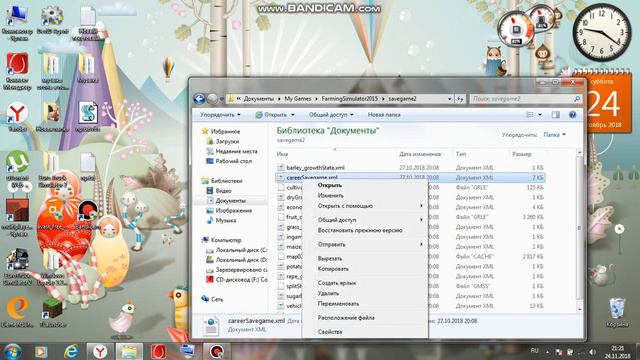Show the preview pane icon
The width and height of the screenshot is (640, 360).
(x=556, y=115)
